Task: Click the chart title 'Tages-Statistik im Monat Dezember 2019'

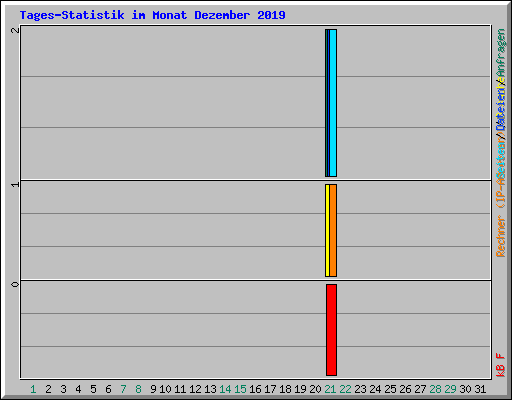Action: coord(153,15)
